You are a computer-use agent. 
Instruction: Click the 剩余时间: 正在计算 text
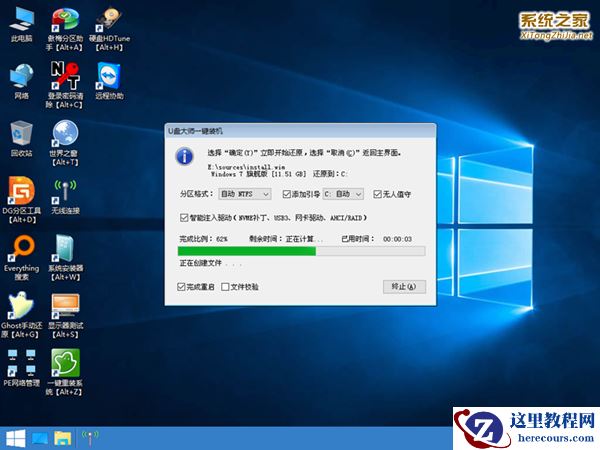(x=285, y=239)
